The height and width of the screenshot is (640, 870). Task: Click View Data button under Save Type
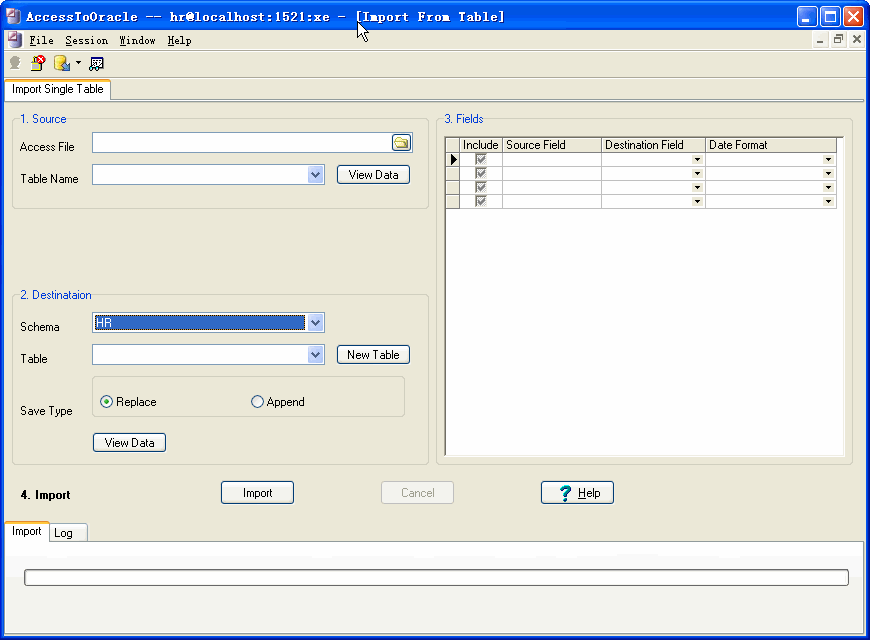tap(129, 443)
